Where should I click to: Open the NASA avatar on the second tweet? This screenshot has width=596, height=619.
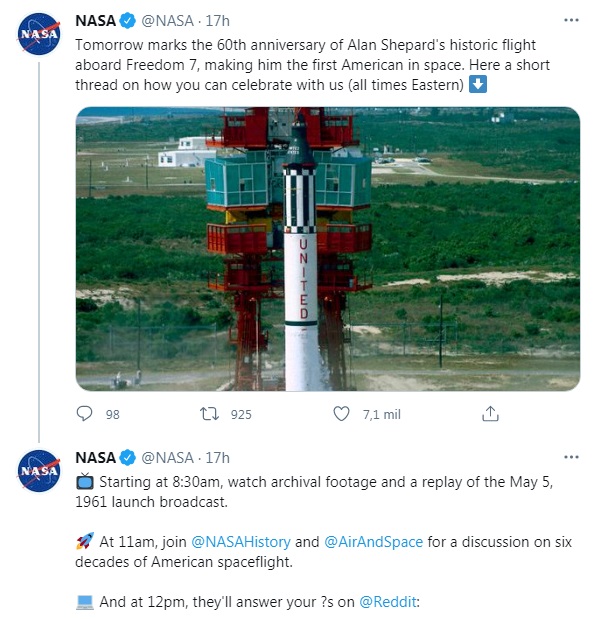coord(39,471)
